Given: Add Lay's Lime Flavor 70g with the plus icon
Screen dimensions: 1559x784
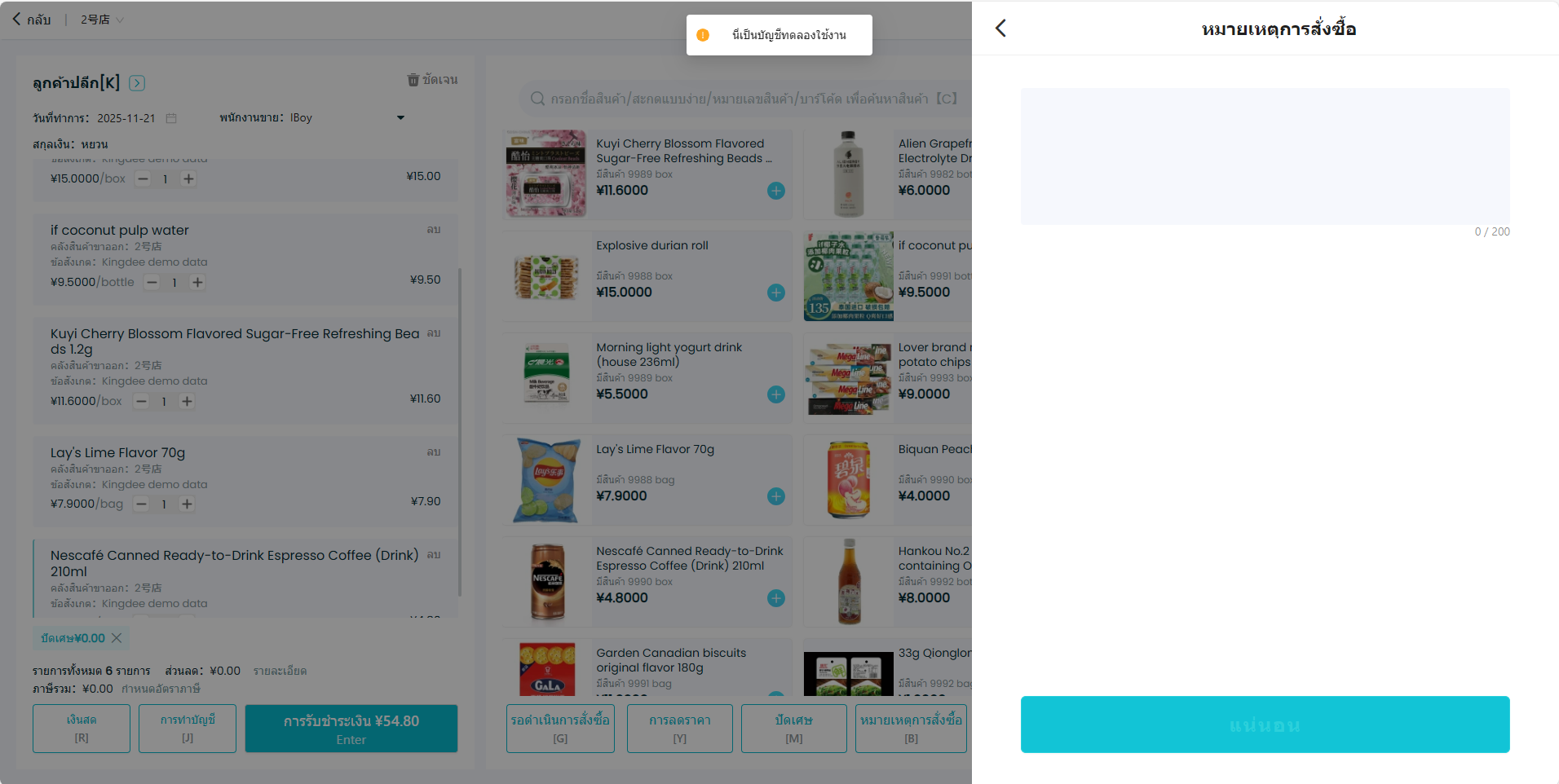Looking at the screenshot, I should point(776,496).
